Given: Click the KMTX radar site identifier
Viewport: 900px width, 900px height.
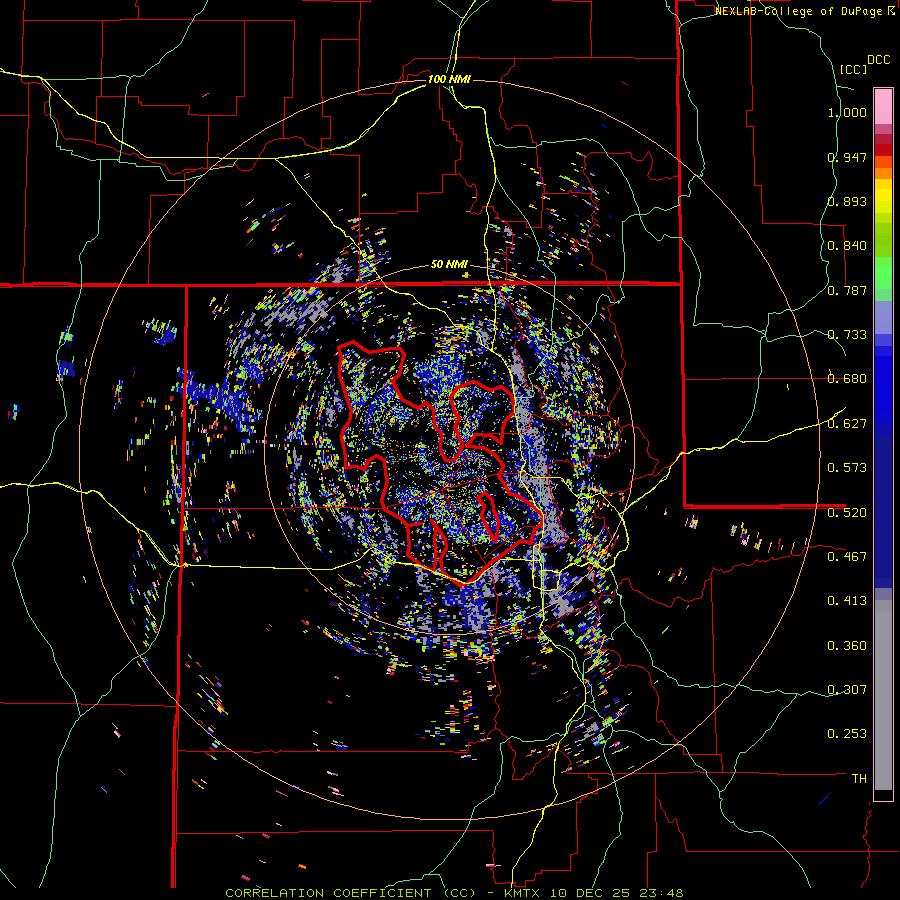Looking at the screenshot, I should tap(523, 893).
